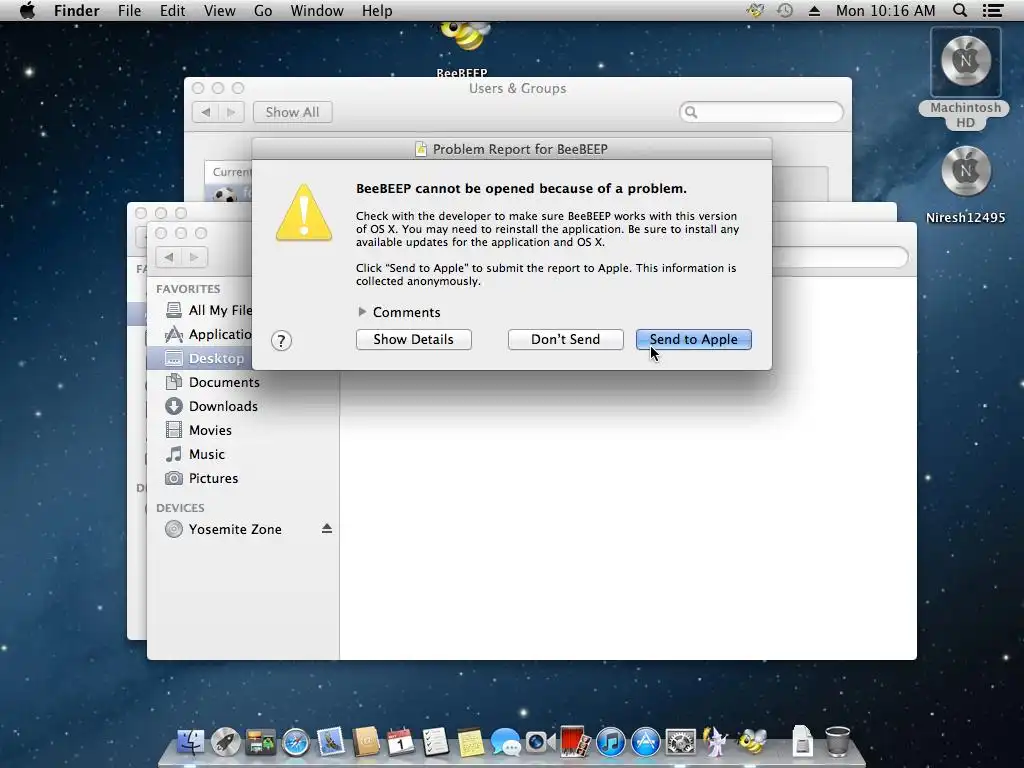The image size is (1024, 768).
Task: Go forward in Users & Groups window
Action: coord(231,112)
